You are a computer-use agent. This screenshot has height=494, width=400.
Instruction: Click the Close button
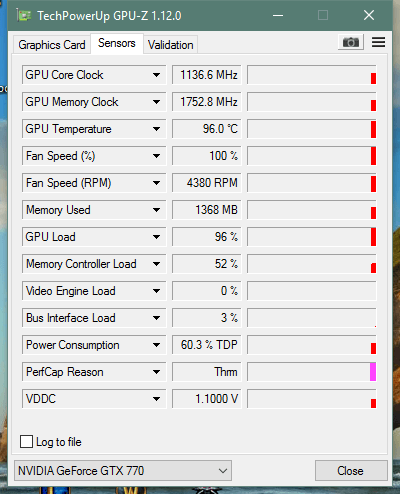click(x=351, y=471)
